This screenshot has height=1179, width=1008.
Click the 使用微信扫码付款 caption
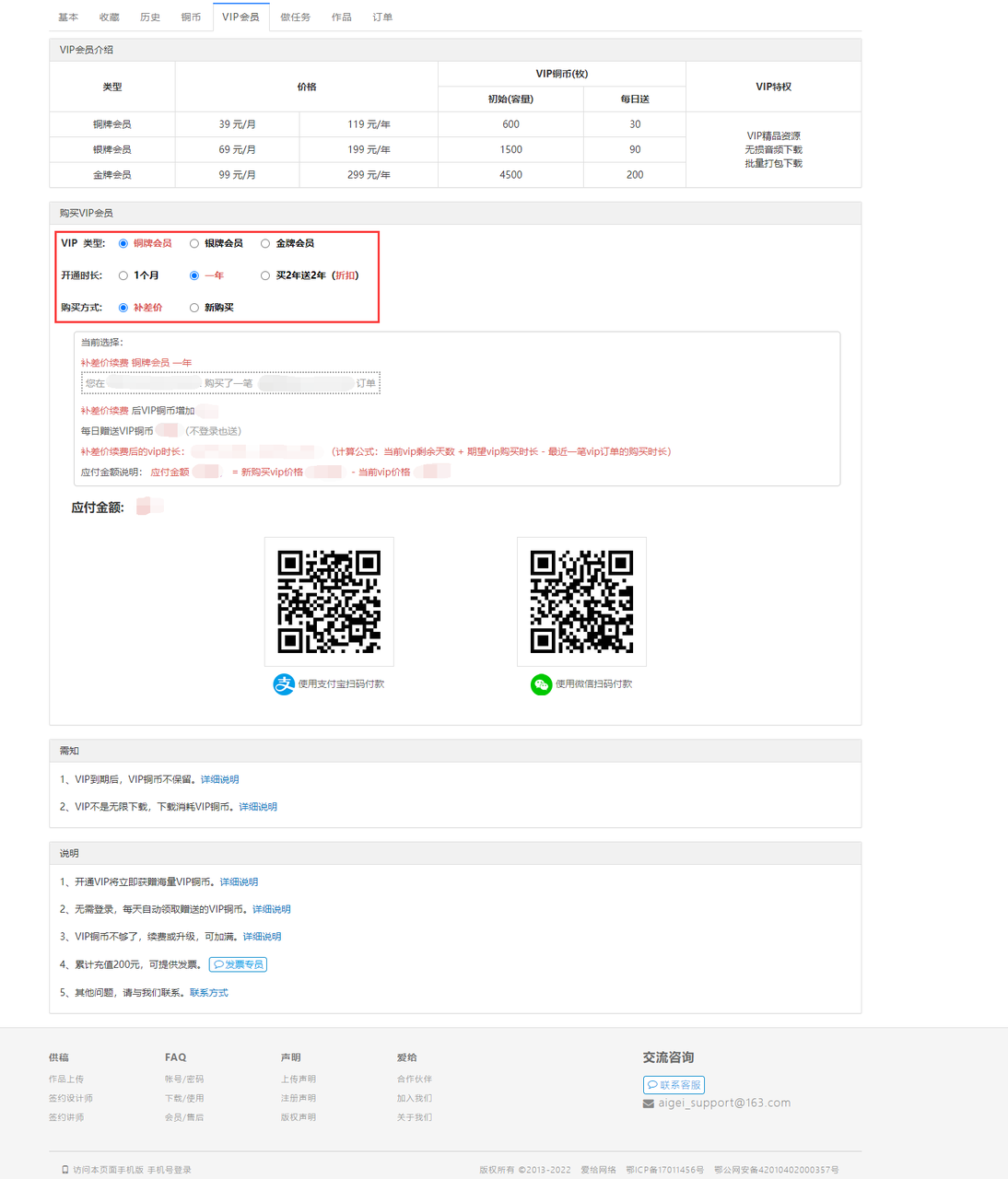point(594,684)
